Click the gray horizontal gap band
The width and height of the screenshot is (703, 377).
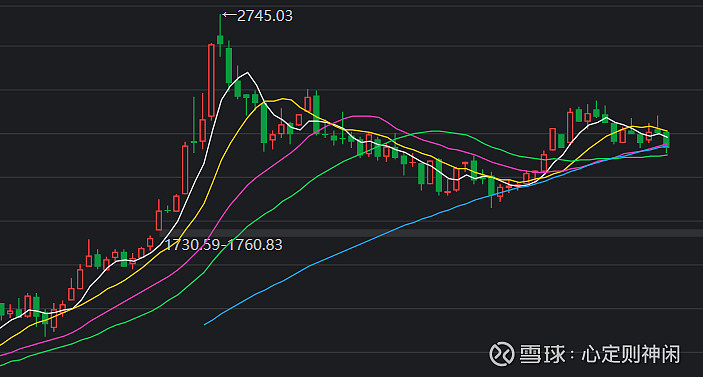(x=431, y=233)
